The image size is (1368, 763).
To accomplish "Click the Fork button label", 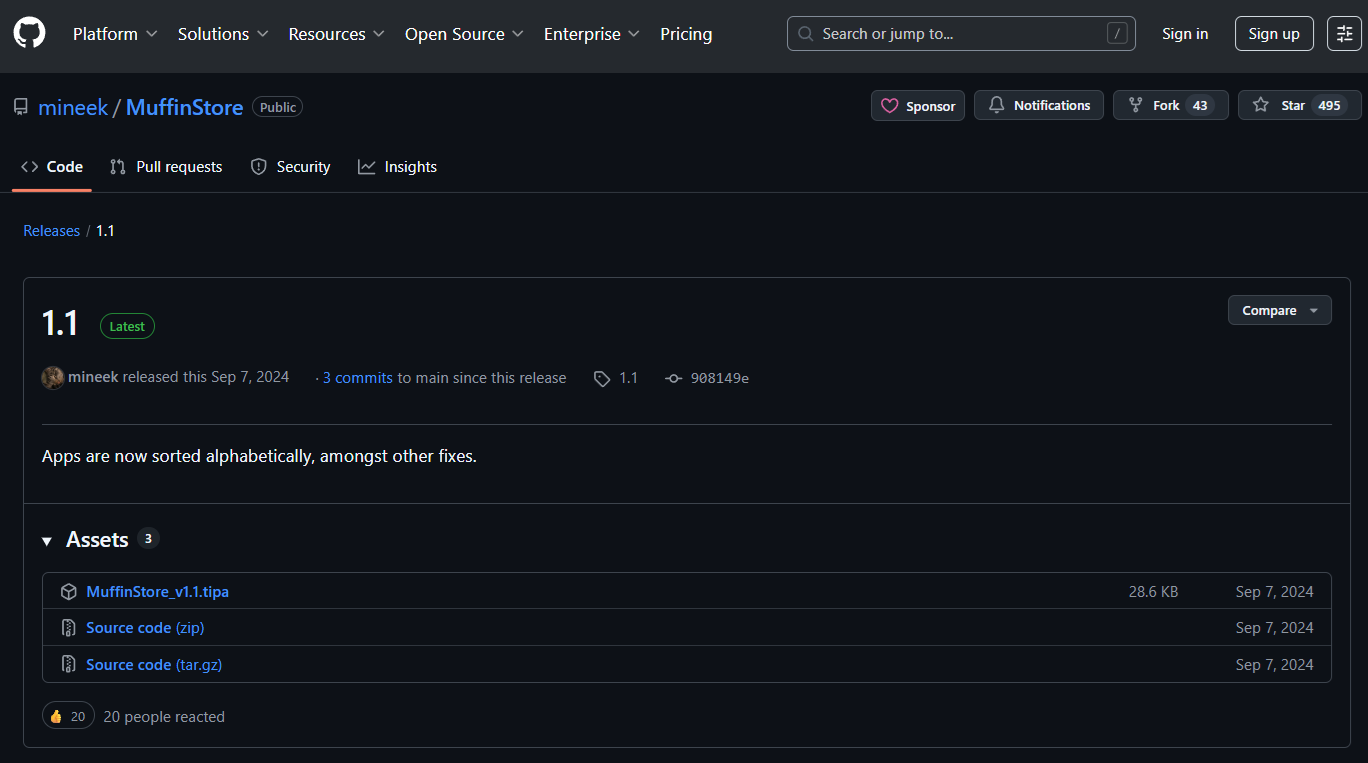I will (1166, 105).
